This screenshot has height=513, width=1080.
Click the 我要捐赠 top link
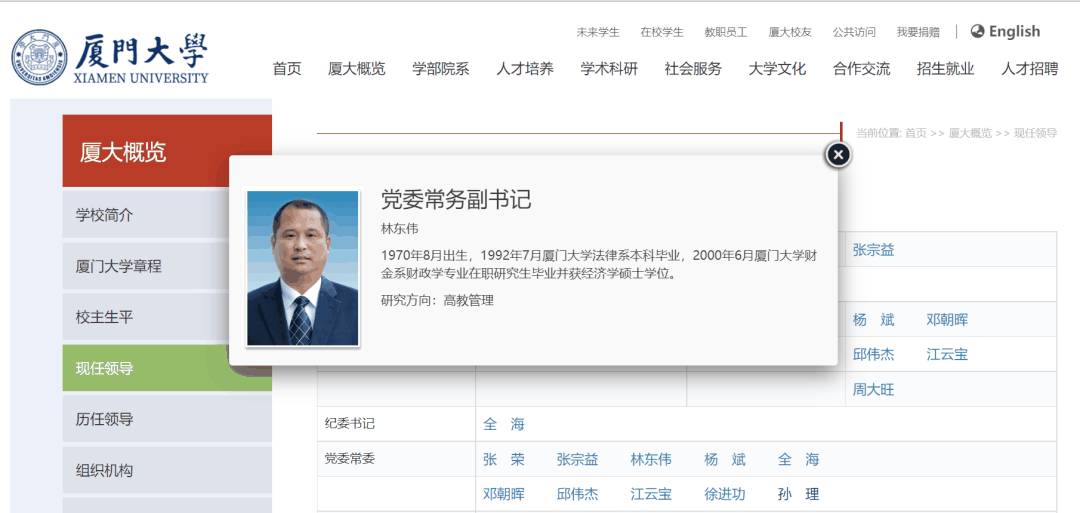[918, 32]
